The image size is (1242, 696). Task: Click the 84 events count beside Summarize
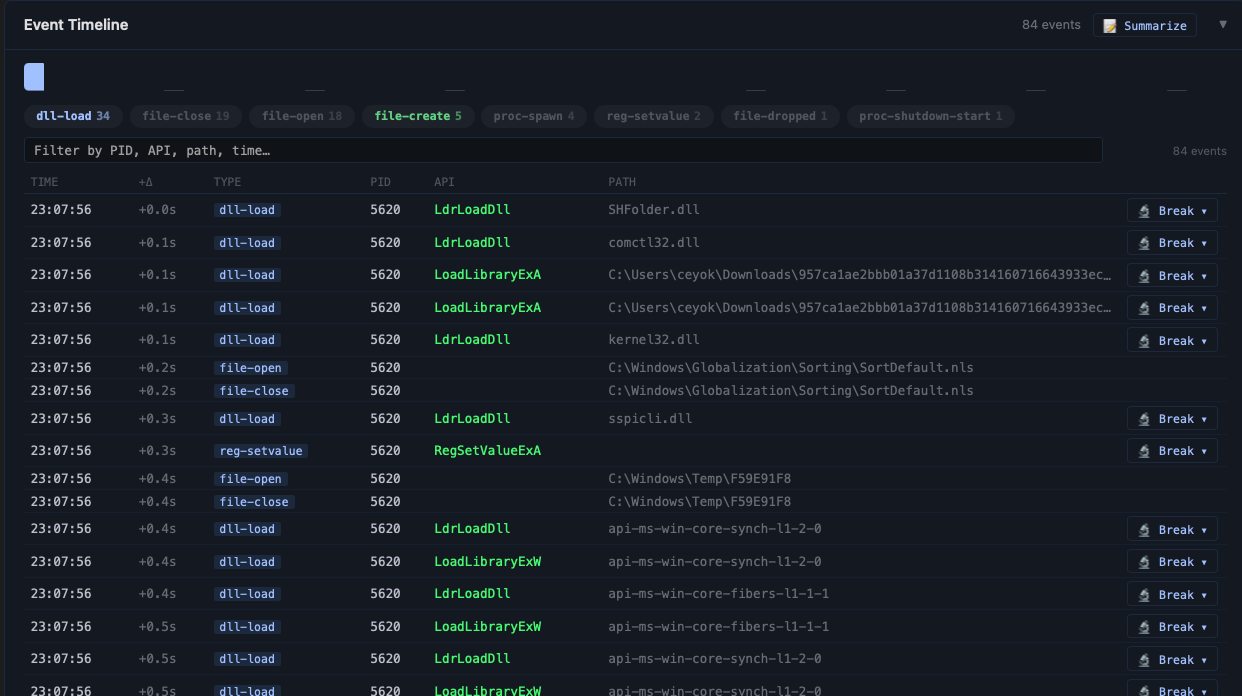[x=1051, y=25]
